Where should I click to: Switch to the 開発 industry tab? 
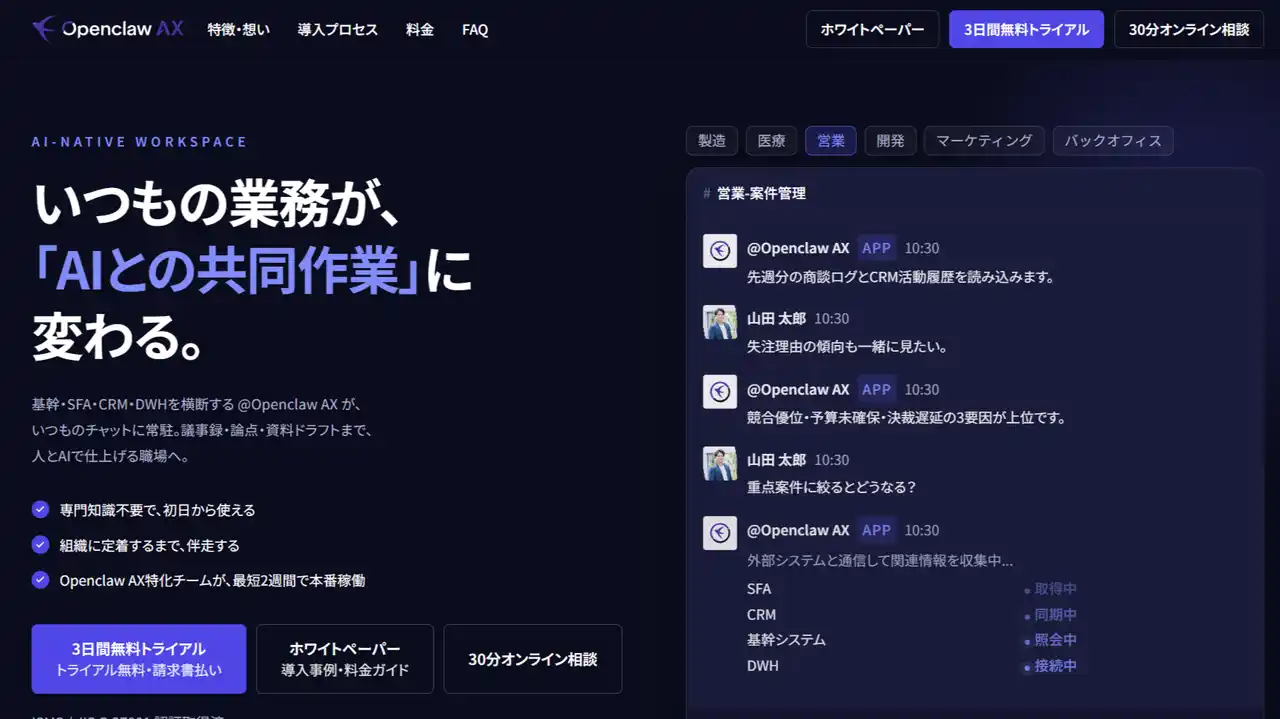pyautogui.click(x=890, y=141)
